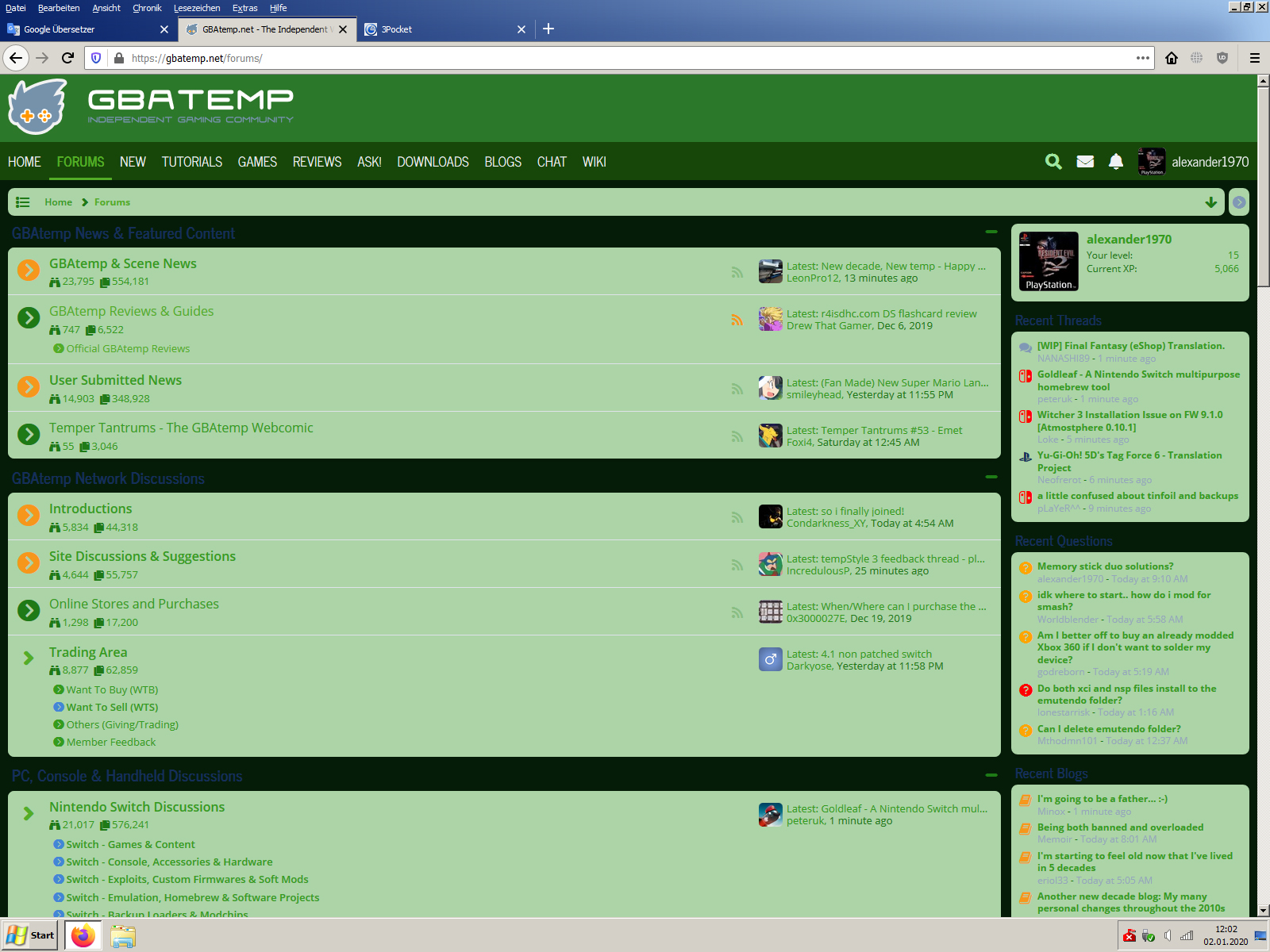Viewport: 1270px width, 952px height.
Task: Click the Online Stores and Purchases status icon
Action: click(x=29, y=610)
